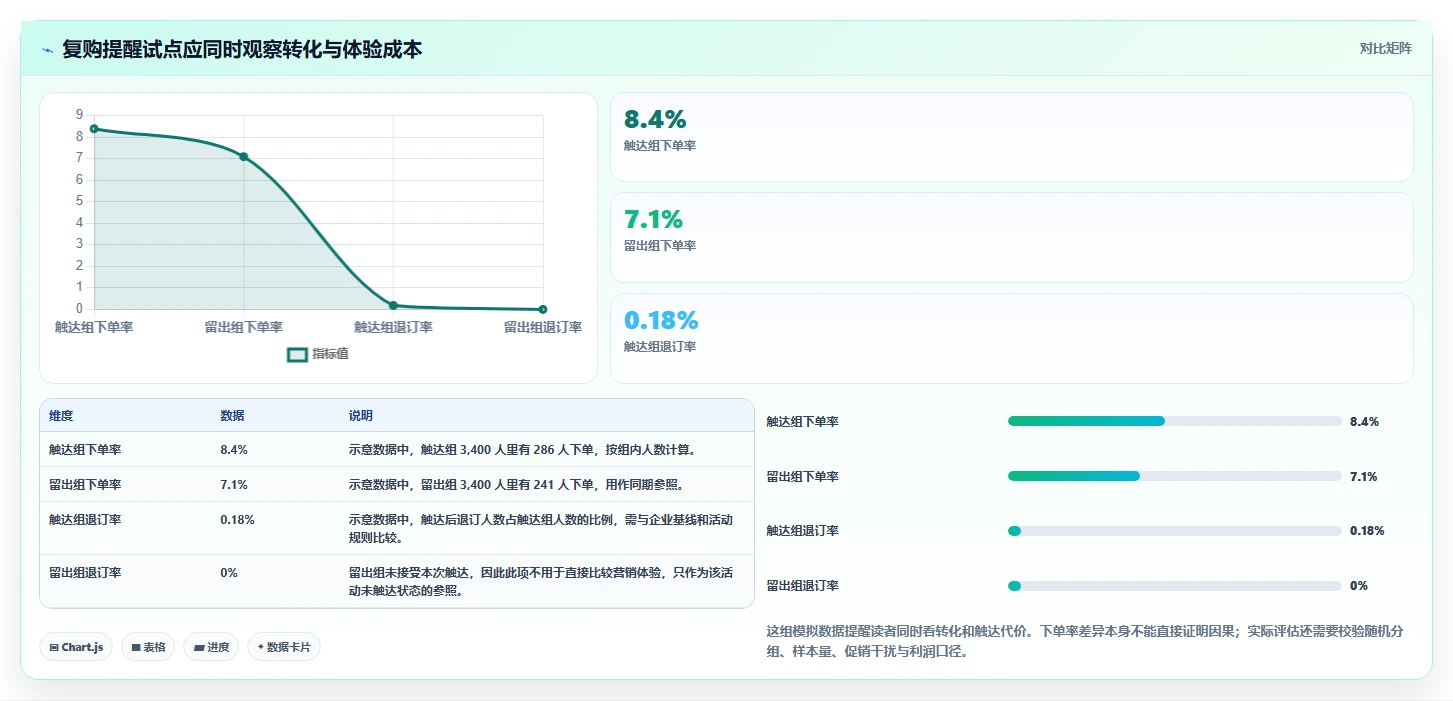The image size is (1453, 701).
Task: Click the chart point for 触达组退订率
Action: (393, 305)
